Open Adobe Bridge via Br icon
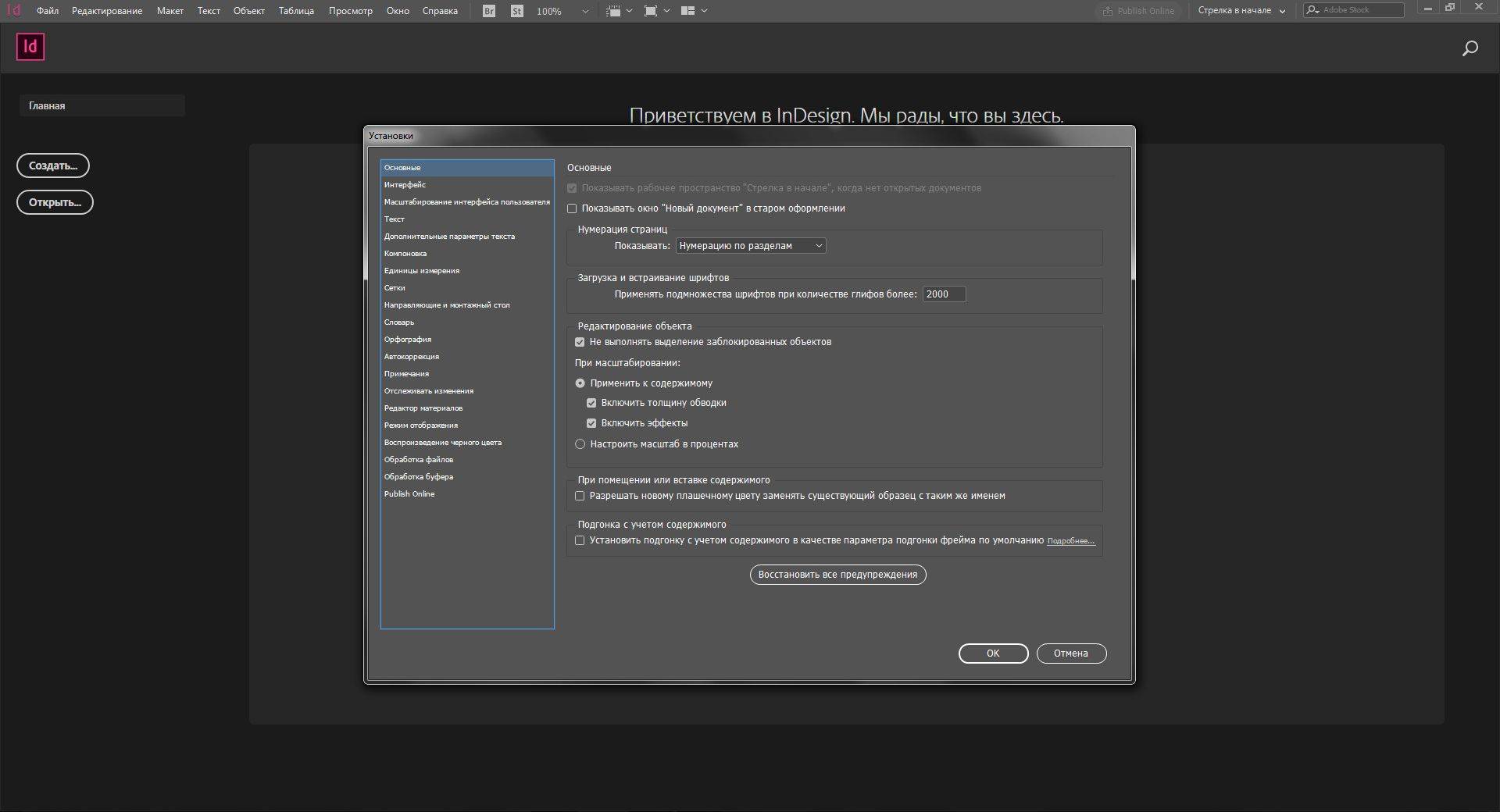1500x812 pixels. coord(488,11)
